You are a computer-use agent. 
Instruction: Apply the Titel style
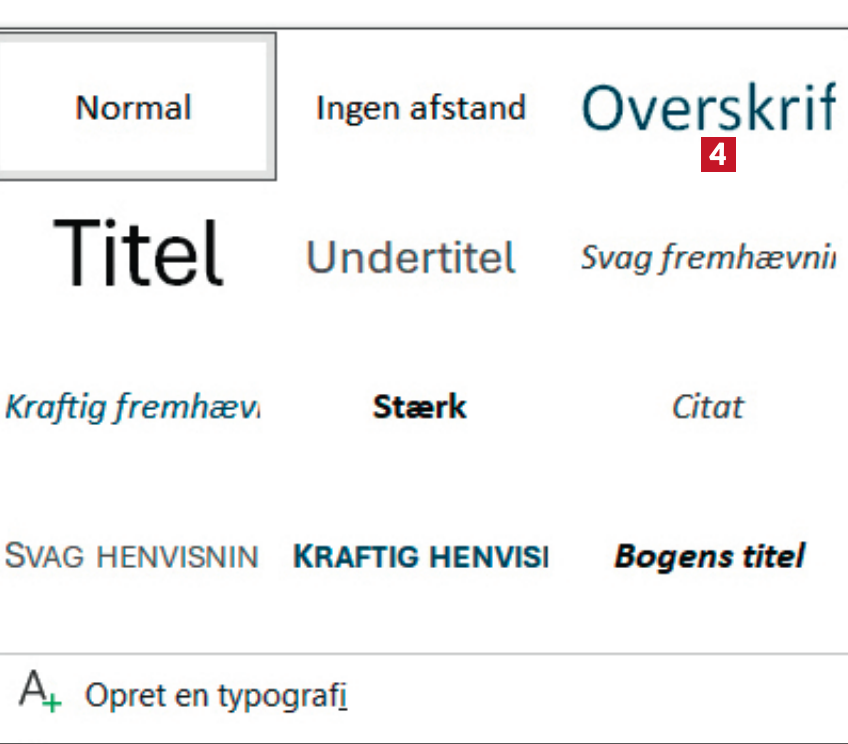click(x=138, y=254)
